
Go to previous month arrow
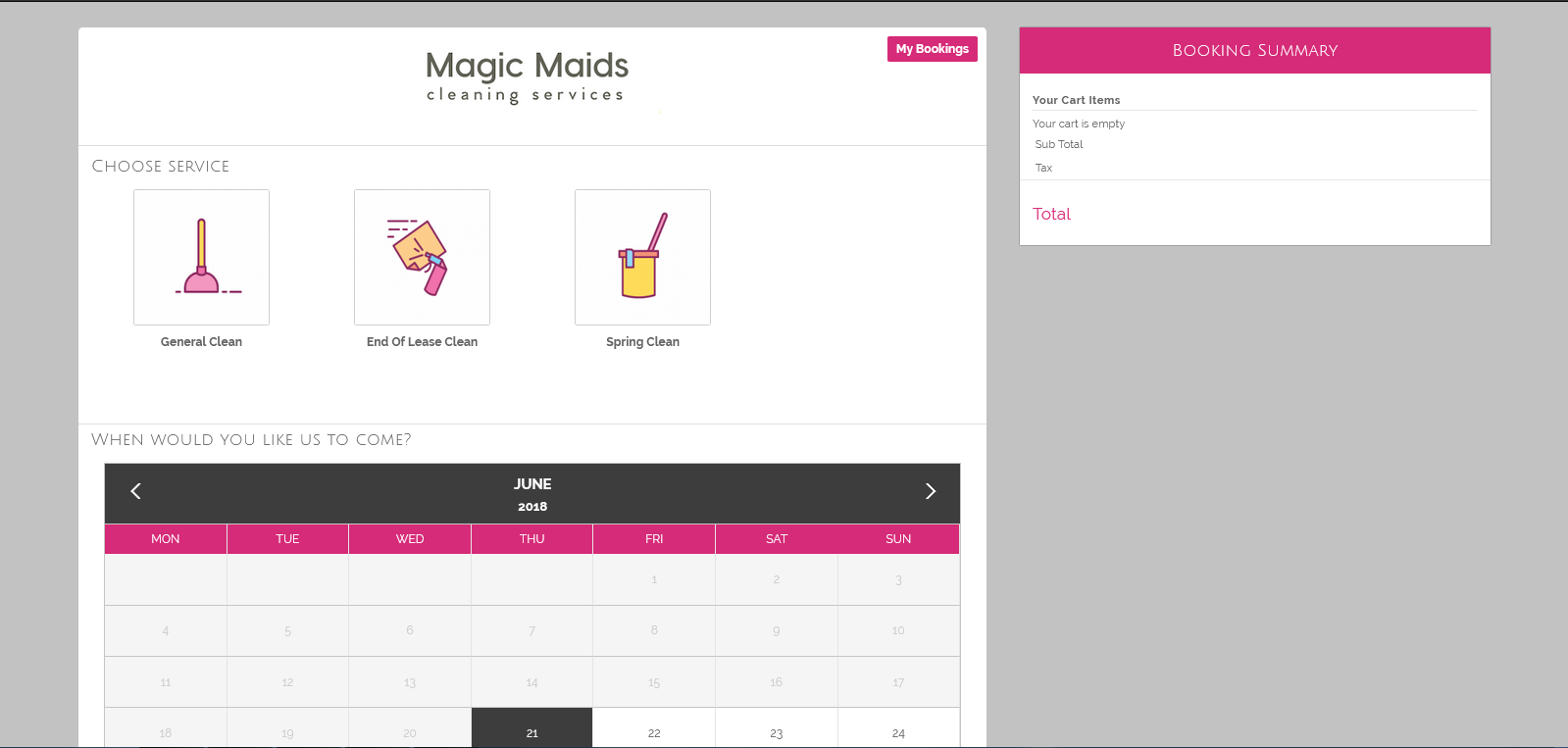(136, 491)
